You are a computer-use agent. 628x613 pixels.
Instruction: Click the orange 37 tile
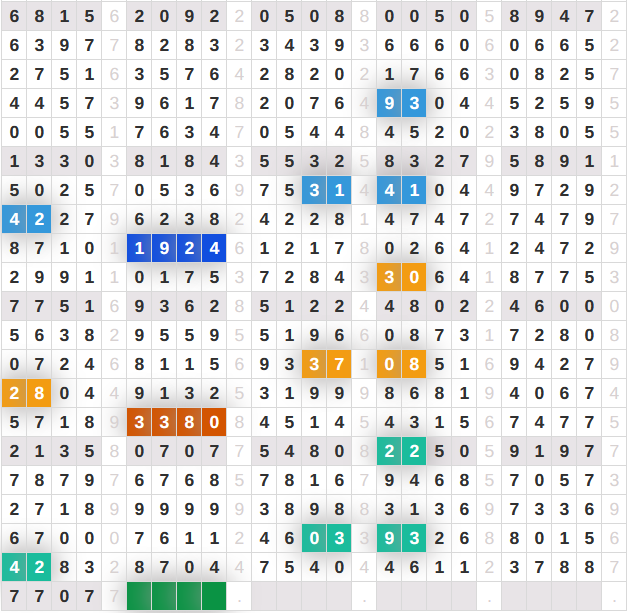(327, 365)
